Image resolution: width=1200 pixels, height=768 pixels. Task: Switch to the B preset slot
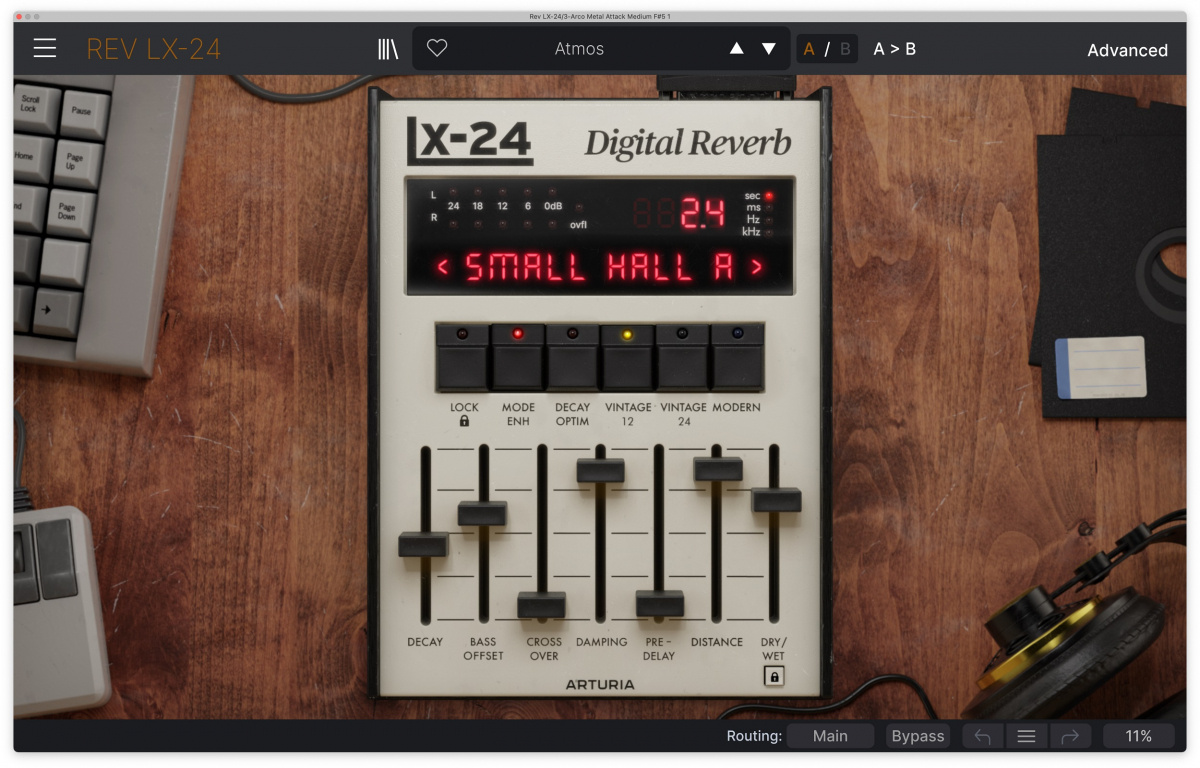[x=843, y=47]
